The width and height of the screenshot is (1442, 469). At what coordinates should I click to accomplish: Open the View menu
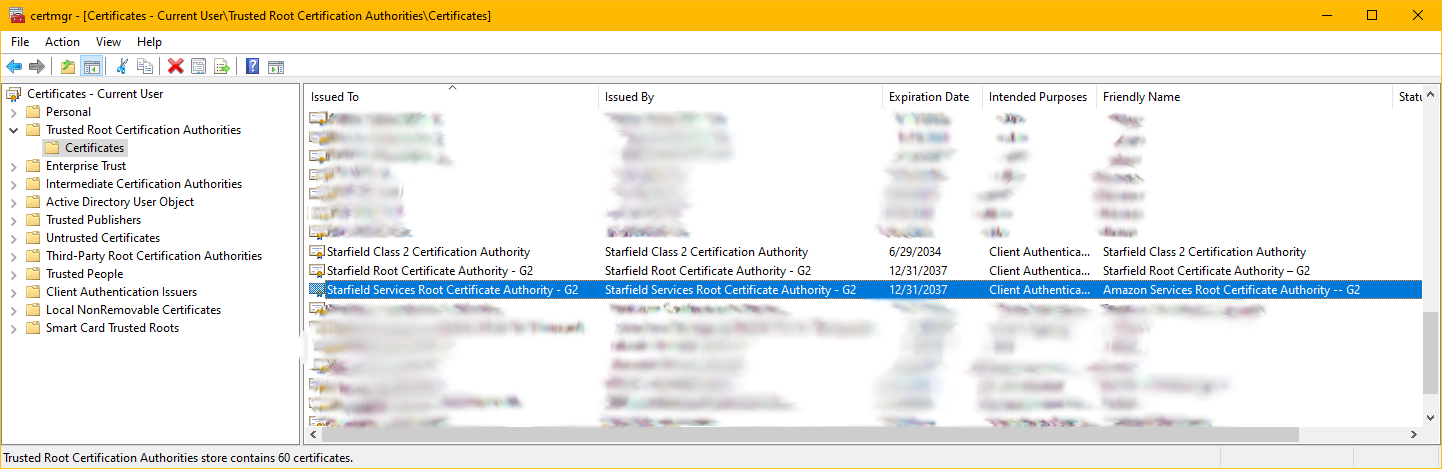(108, 42)
